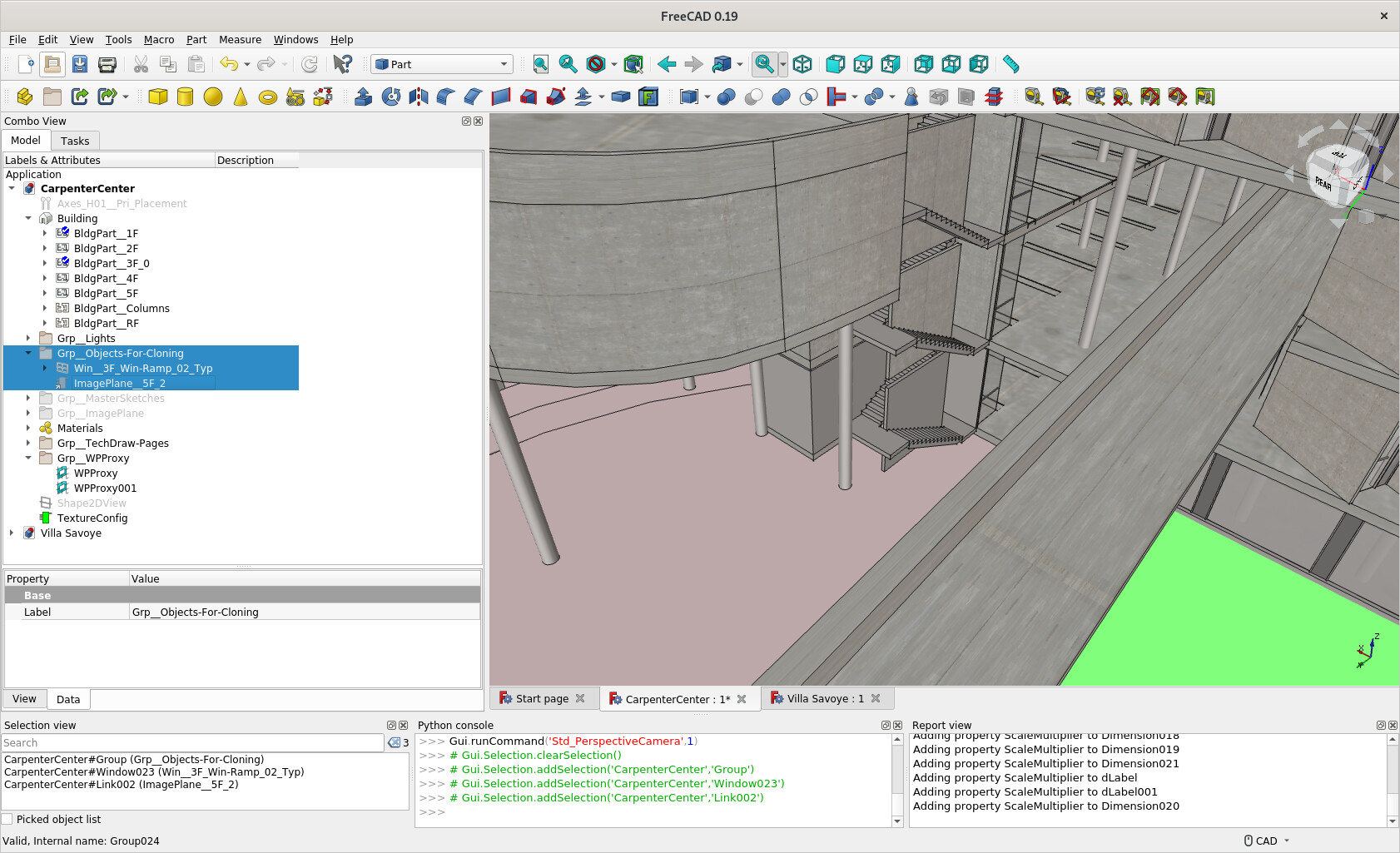Switch to the Tasks tab
This screenshot has width=1400, height=853.
tap(75, 141)
